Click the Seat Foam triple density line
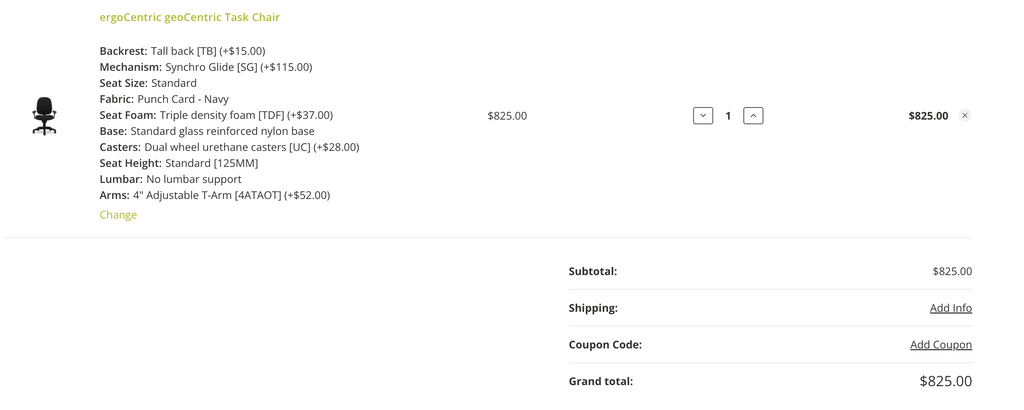 click(x=216, y=116)
